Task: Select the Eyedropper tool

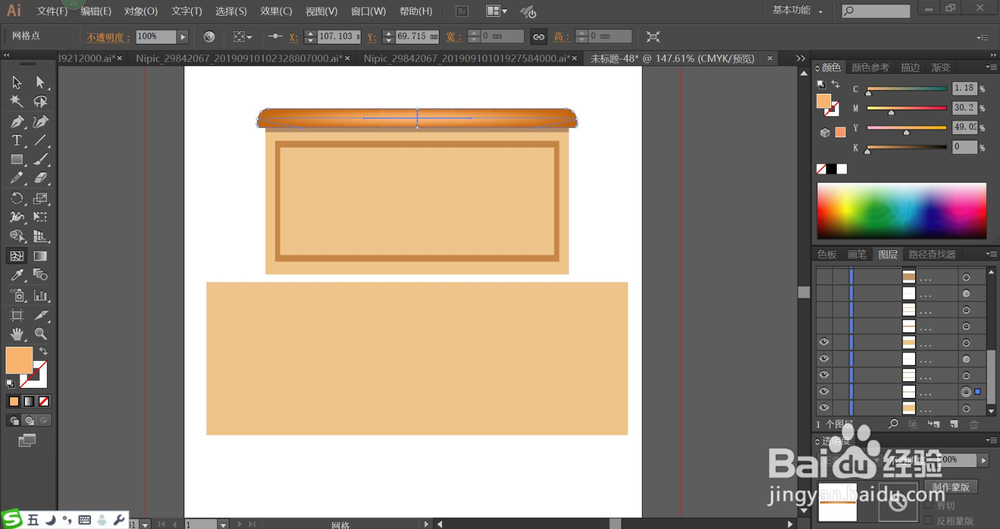Action: point(17,275)
